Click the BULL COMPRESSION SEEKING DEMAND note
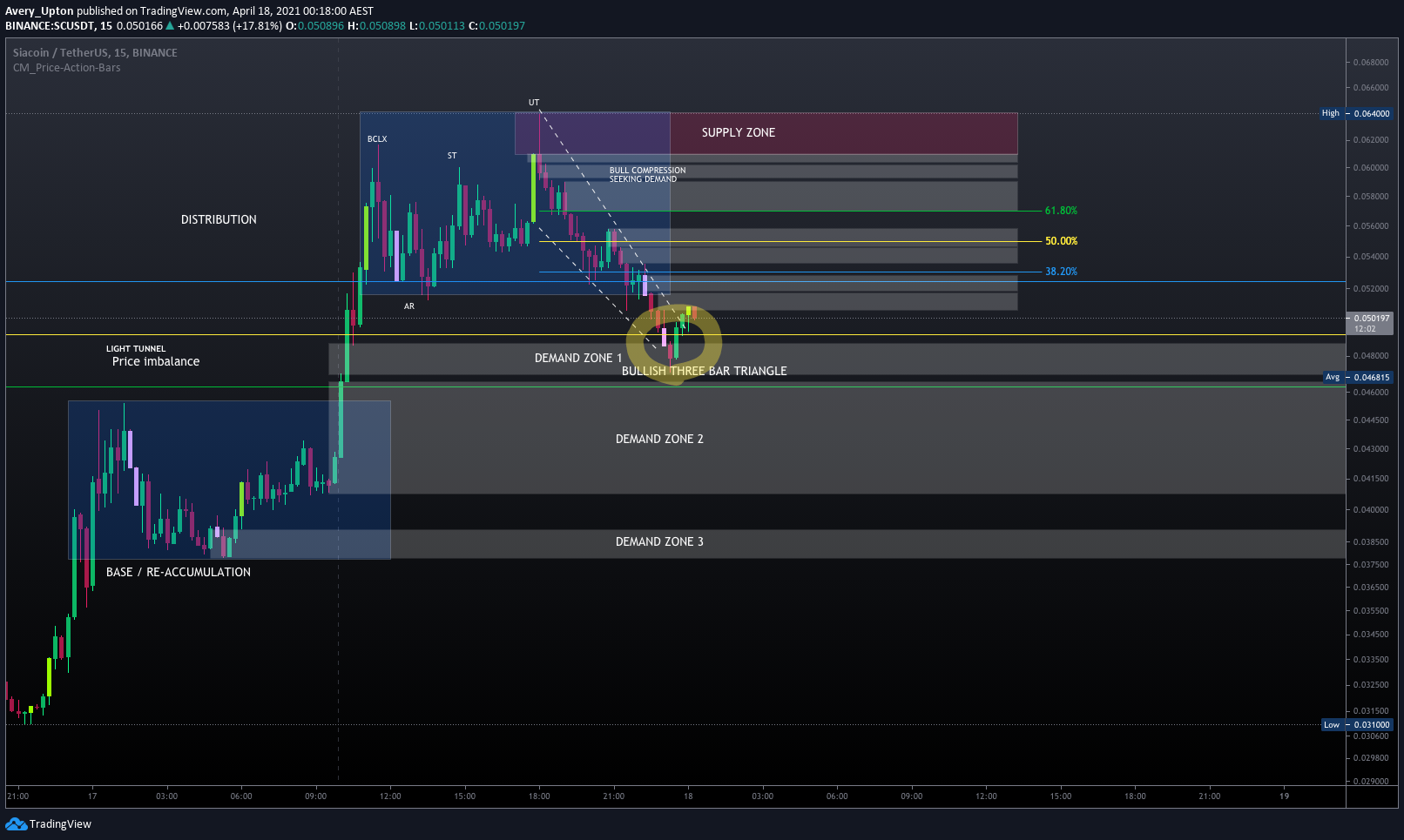 point(647,175)
